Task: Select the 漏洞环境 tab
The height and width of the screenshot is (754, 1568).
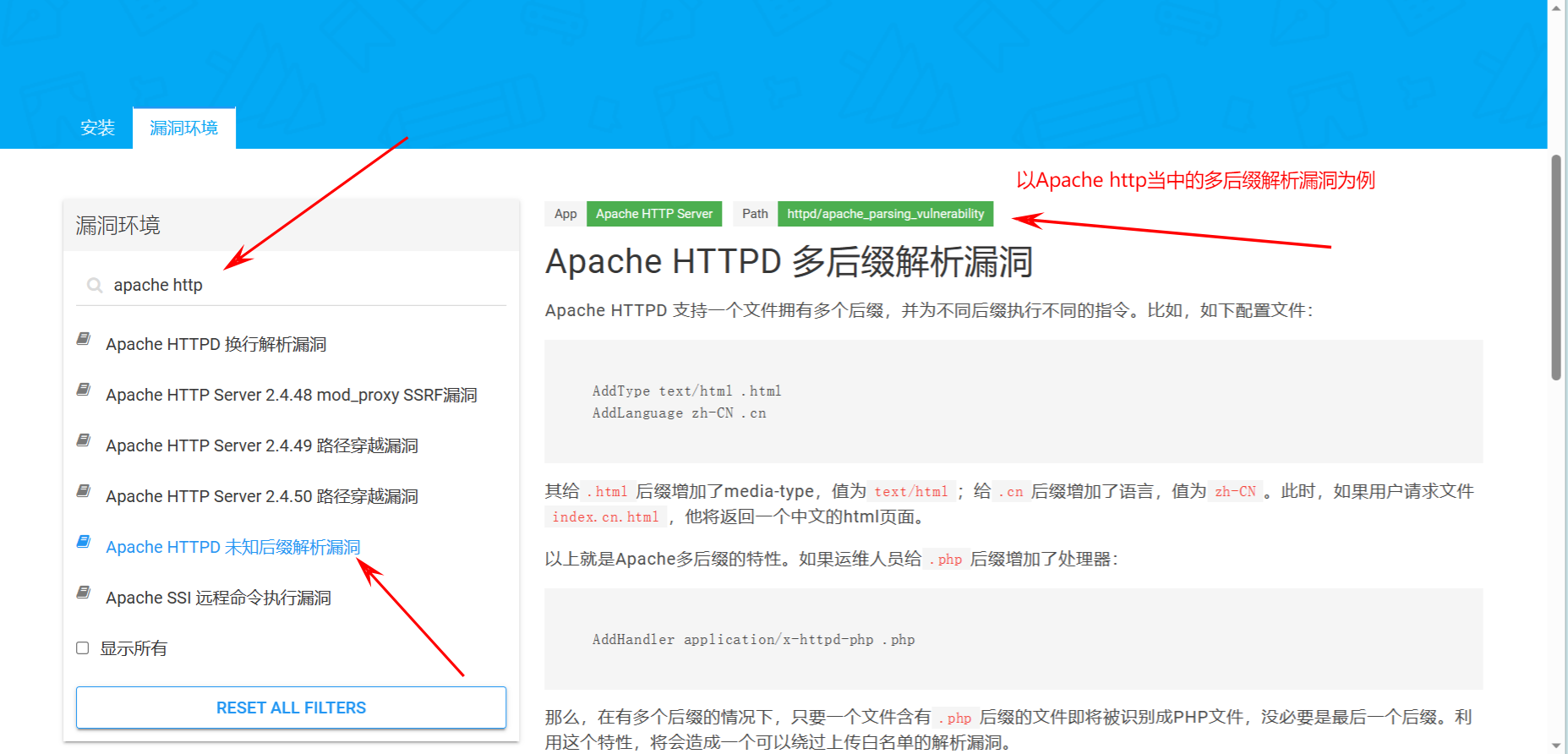Action: [184, 128]
